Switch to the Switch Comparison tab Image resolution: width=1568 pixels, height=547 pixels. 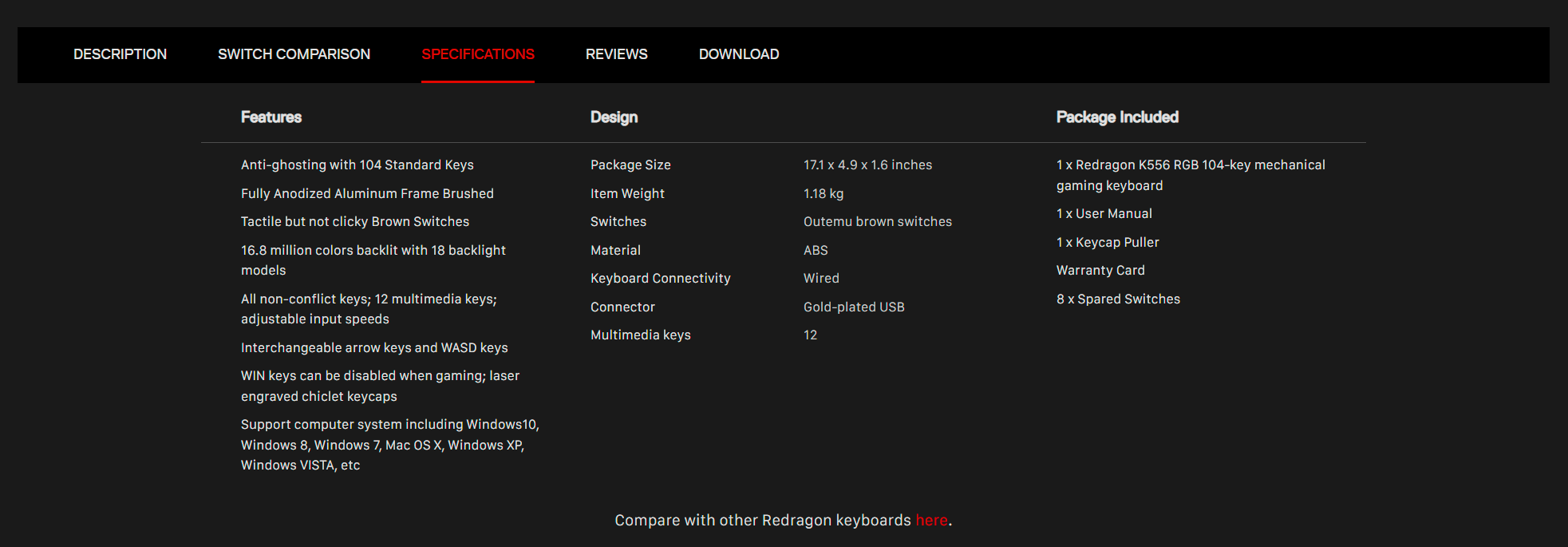294,54
